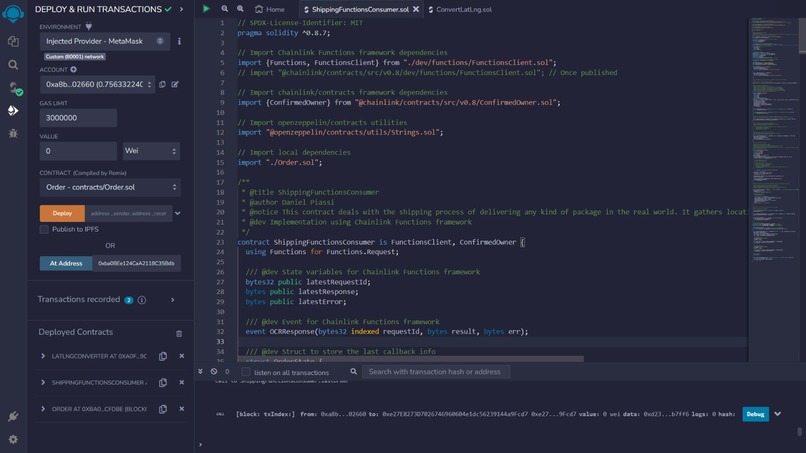Open the Deploy & run transactions sidebar icon
Viewport: 806px width, 453px height.
(13, 111)
